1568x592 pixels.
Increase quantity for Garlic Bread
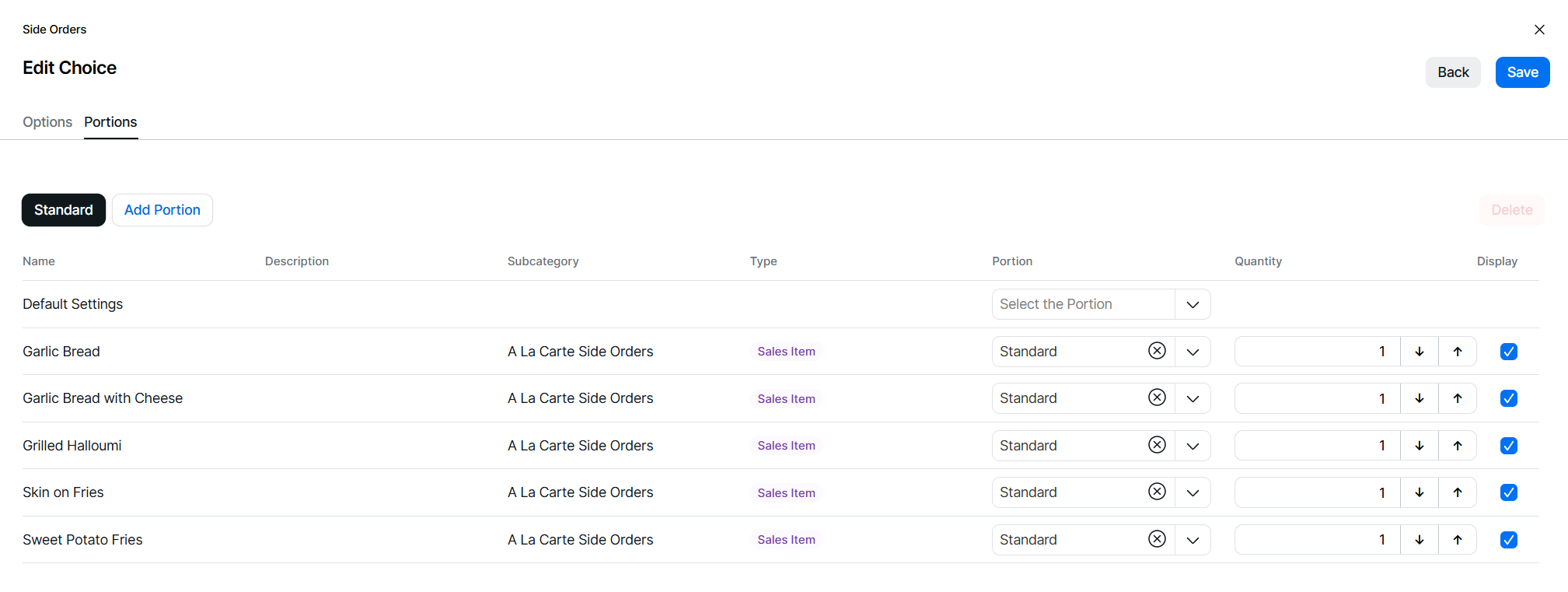[x=1457, y=352]
